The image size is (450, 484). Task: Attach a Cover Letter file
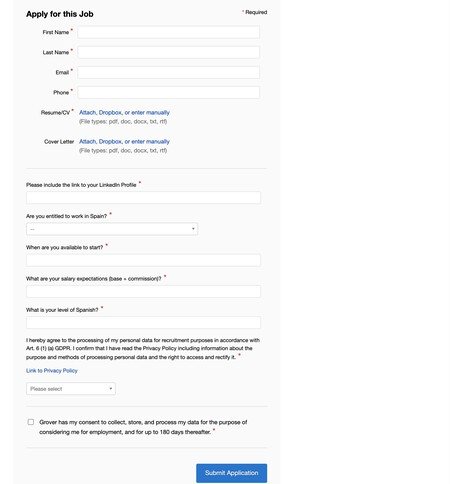(88, 142)
